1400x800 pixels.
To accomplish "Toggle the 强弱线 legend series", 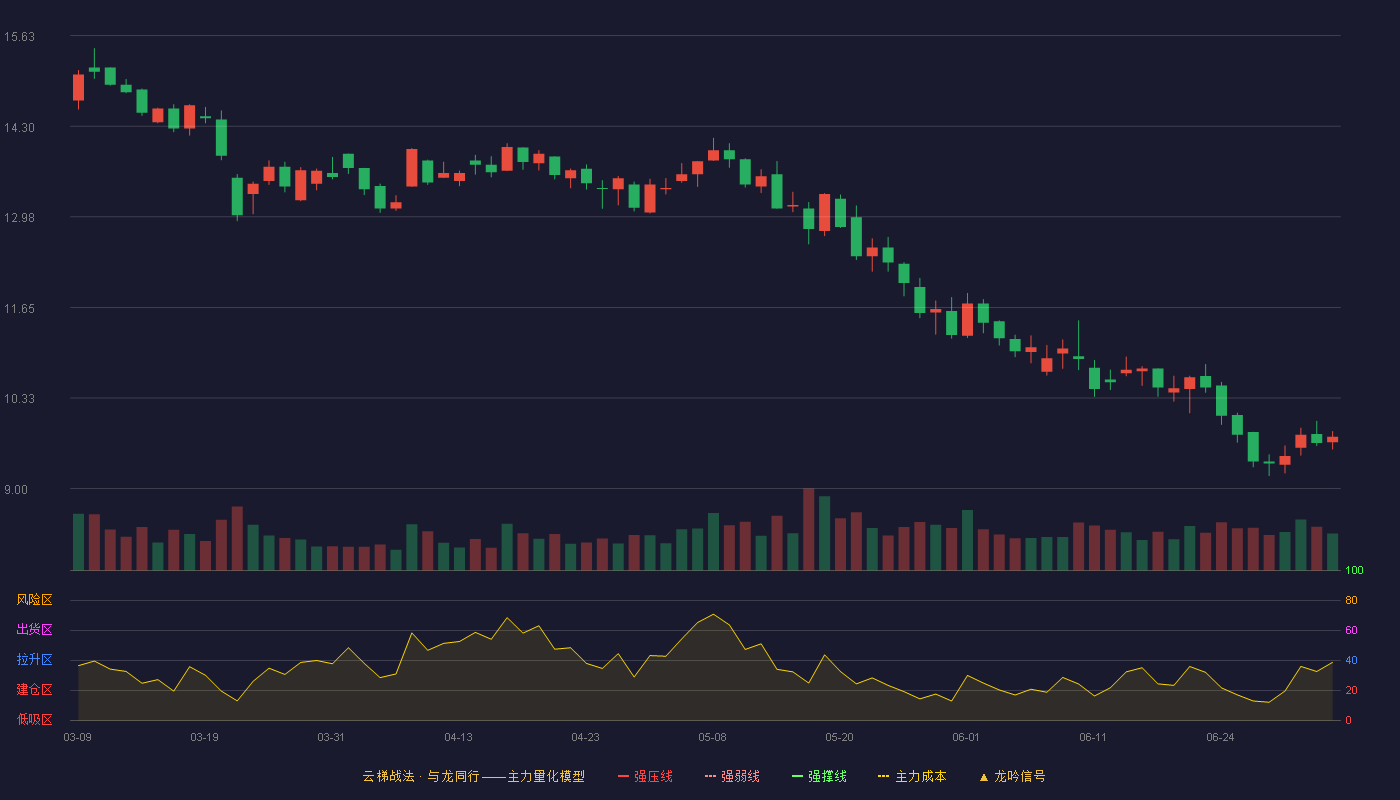I will click(732, 776).
